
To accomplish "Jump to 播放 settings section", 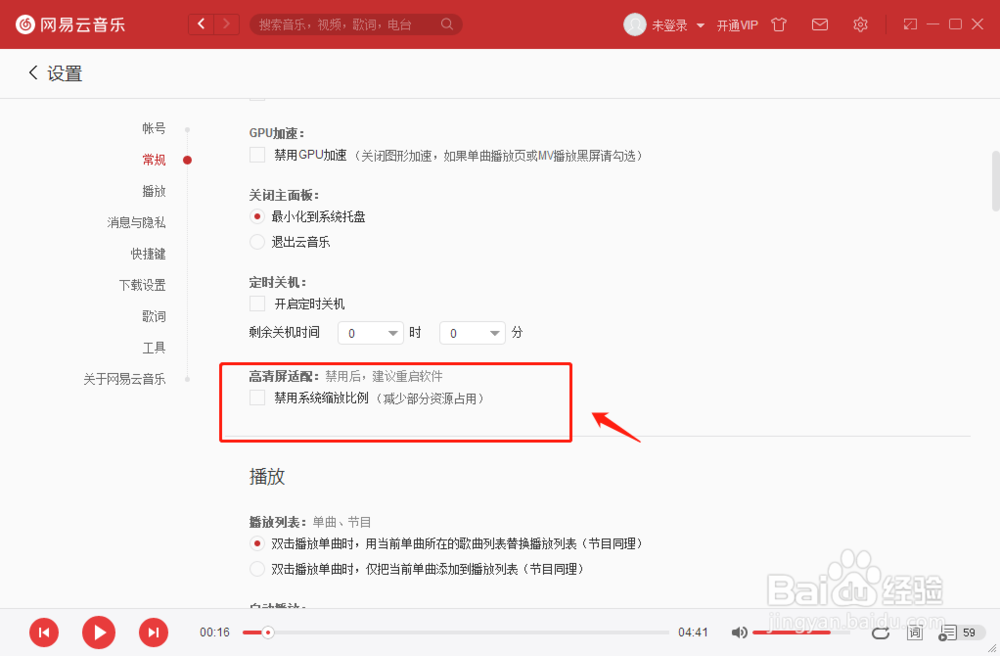I will (154, 191).
